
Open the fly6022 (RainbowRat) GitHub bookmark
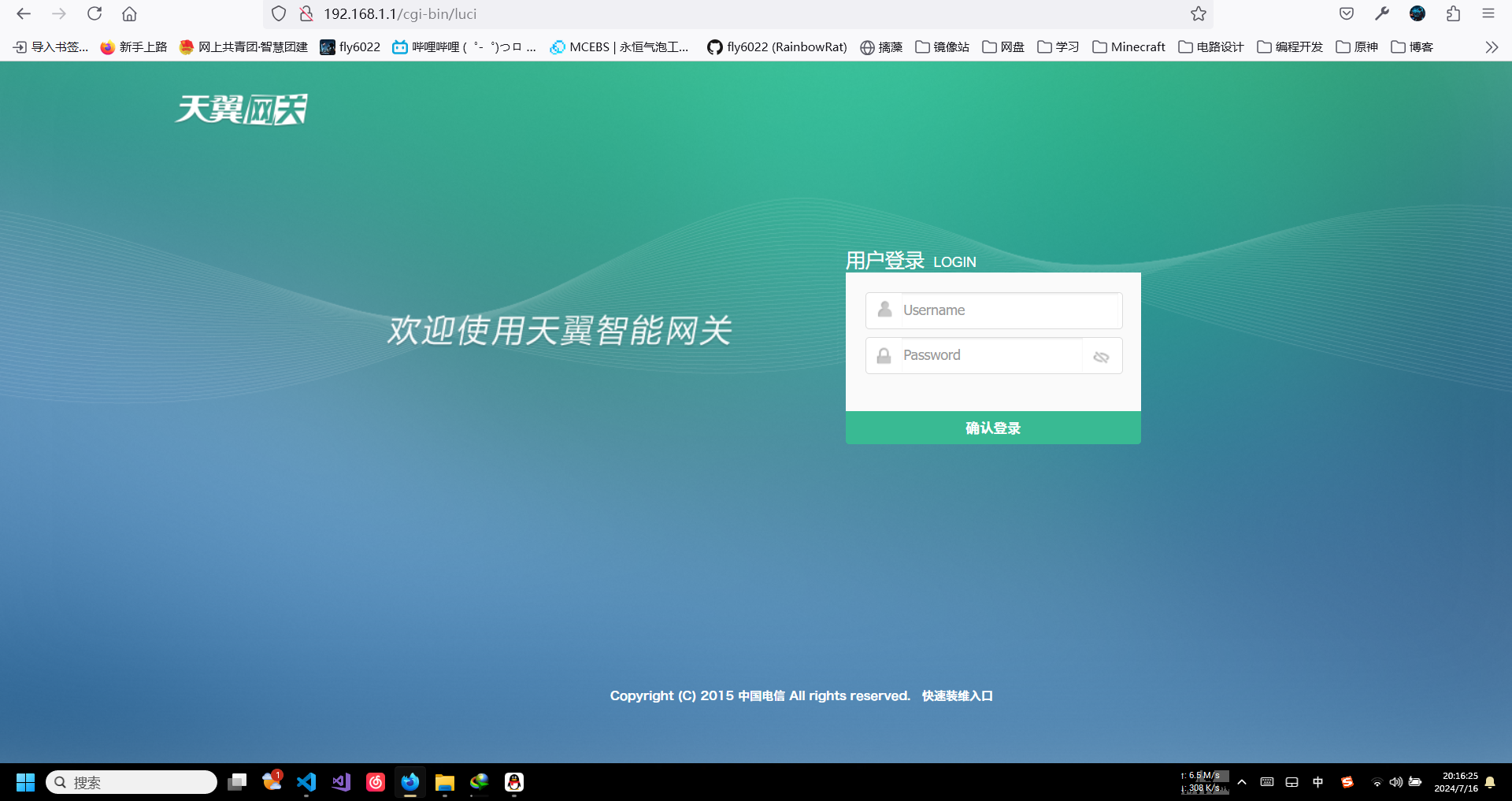click(777, 47)
